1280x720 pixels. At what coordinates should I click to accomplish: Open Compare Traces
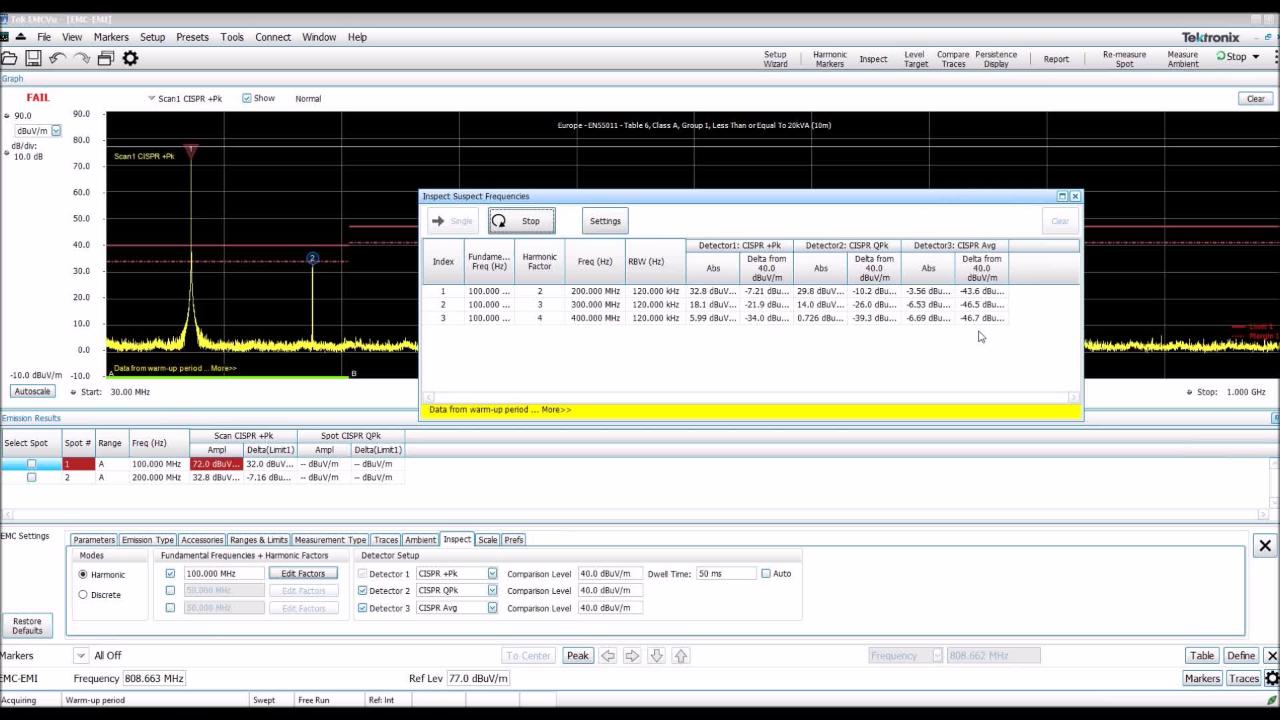click(952, 59)
